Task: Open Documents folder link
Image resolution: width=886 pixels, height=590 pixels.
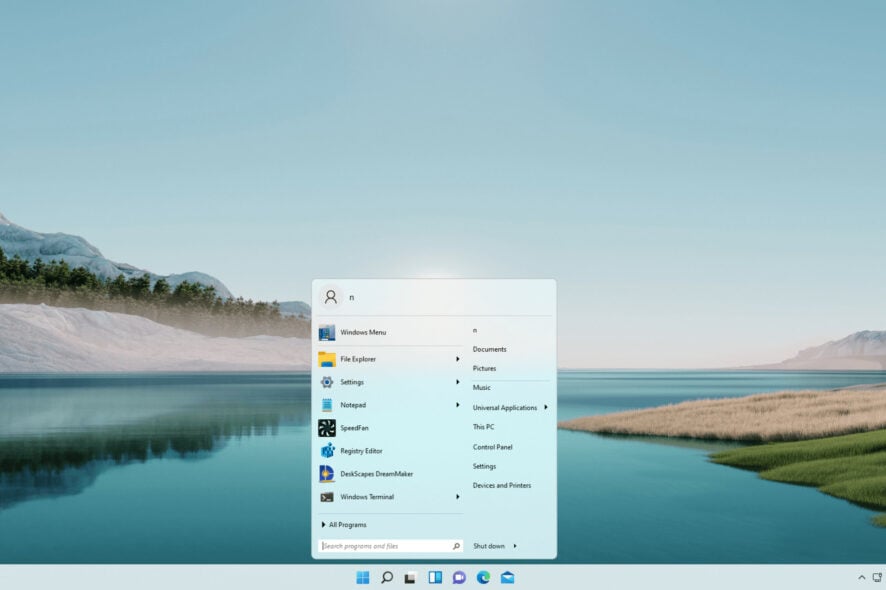Action: click(489, 349)
